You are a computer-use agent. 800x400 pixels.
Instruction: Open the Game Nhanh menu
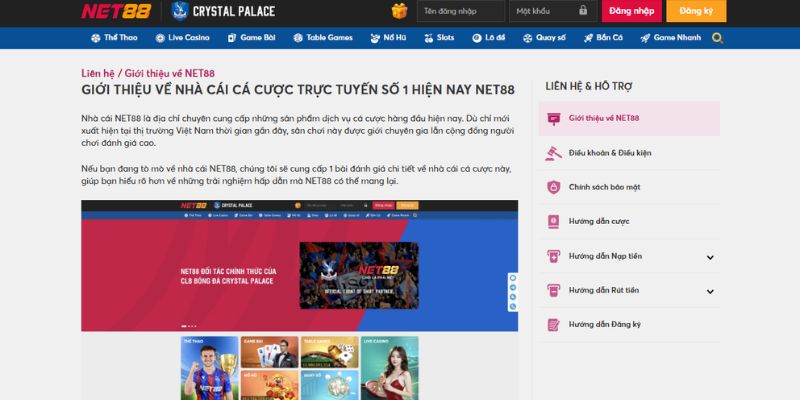tap(671, 38)
